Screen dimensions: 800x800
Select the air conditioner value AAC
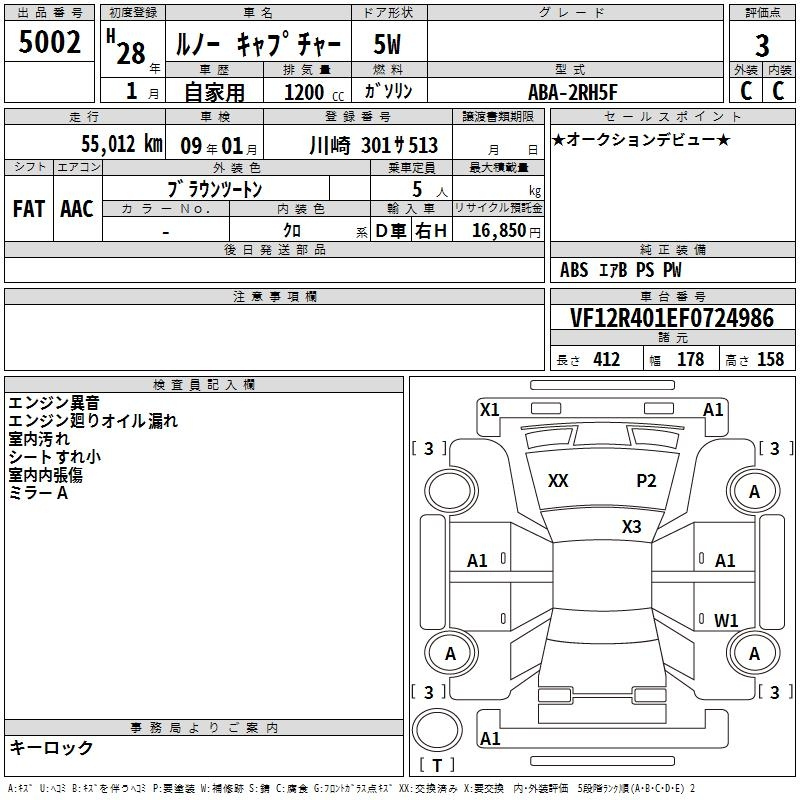[x=77, y=209]
